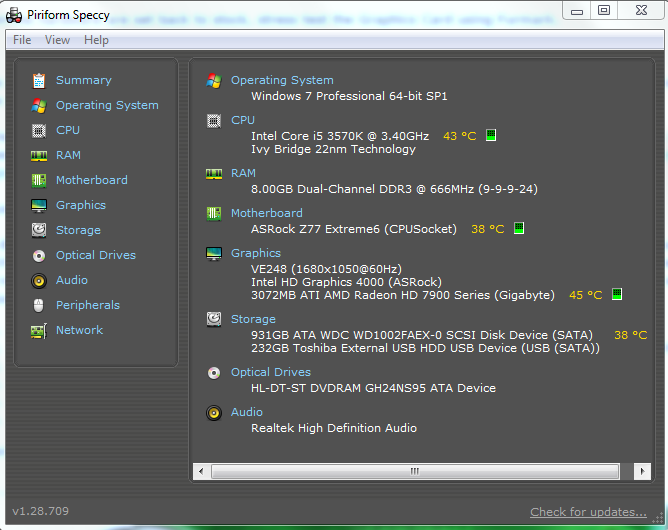Click the horizontal scrollbar thumb
Image resolution: width=668 pixels, height=530 pixels.
pyautogui.click(x=415, y=471)
